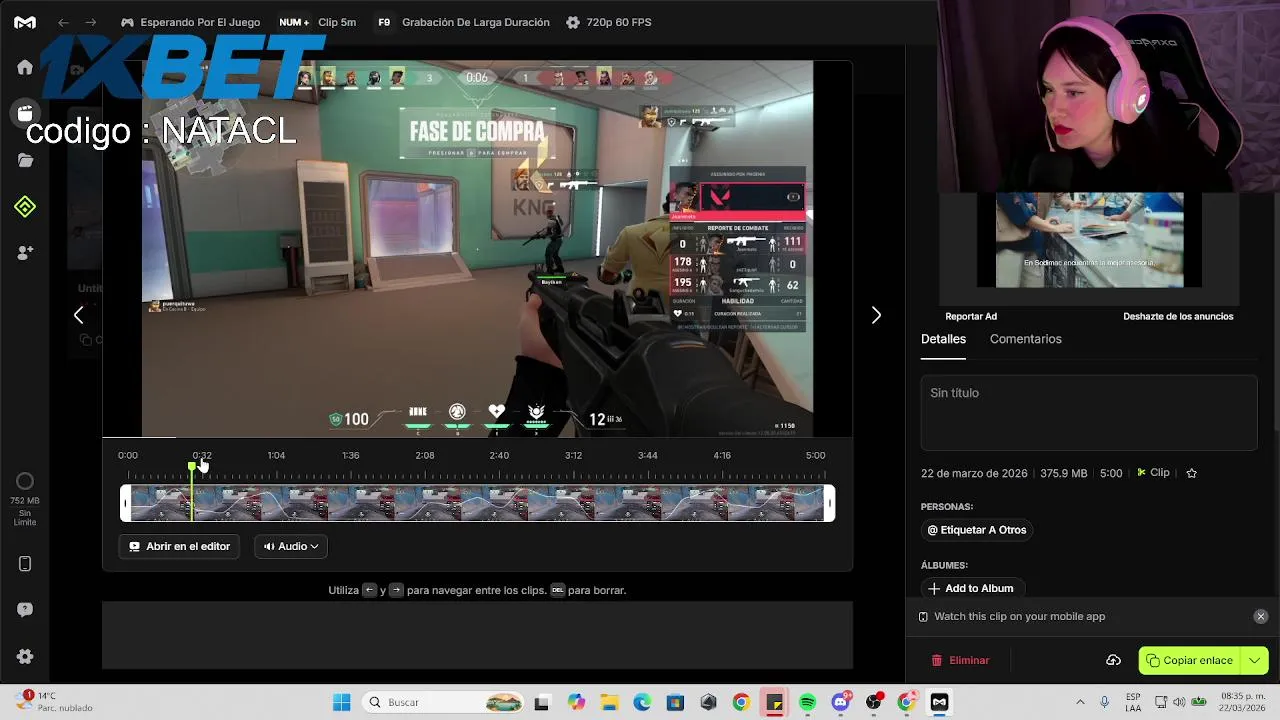This screenshot has height=720, width=1280.
Task: Click Etiquetar A Otros
Action: point(977,530)
